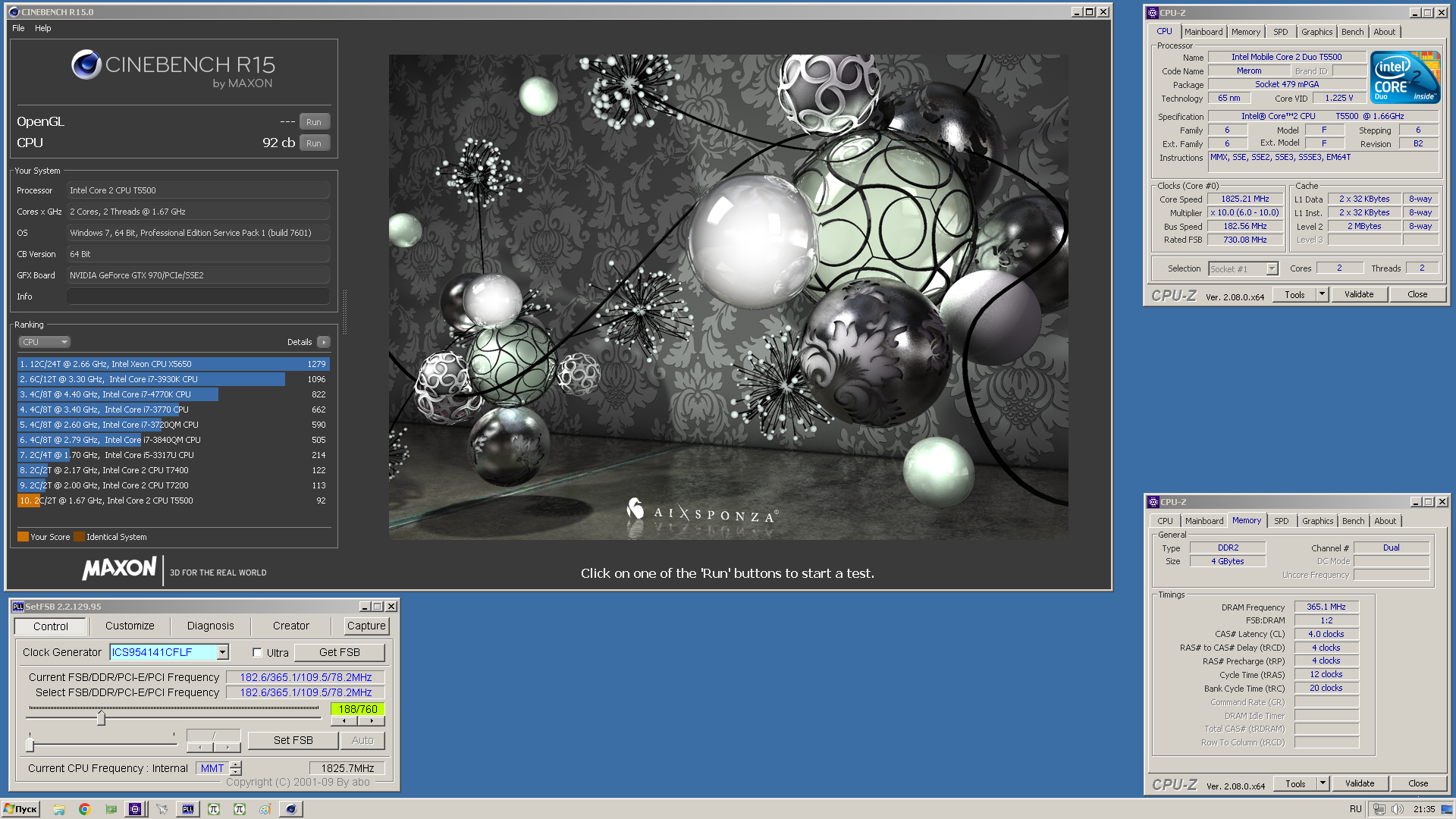Open About tab in bottom CPU-Z window
Image resolution: width=1456 pixels, height=819 pixels.
[x=1385, y=521]
